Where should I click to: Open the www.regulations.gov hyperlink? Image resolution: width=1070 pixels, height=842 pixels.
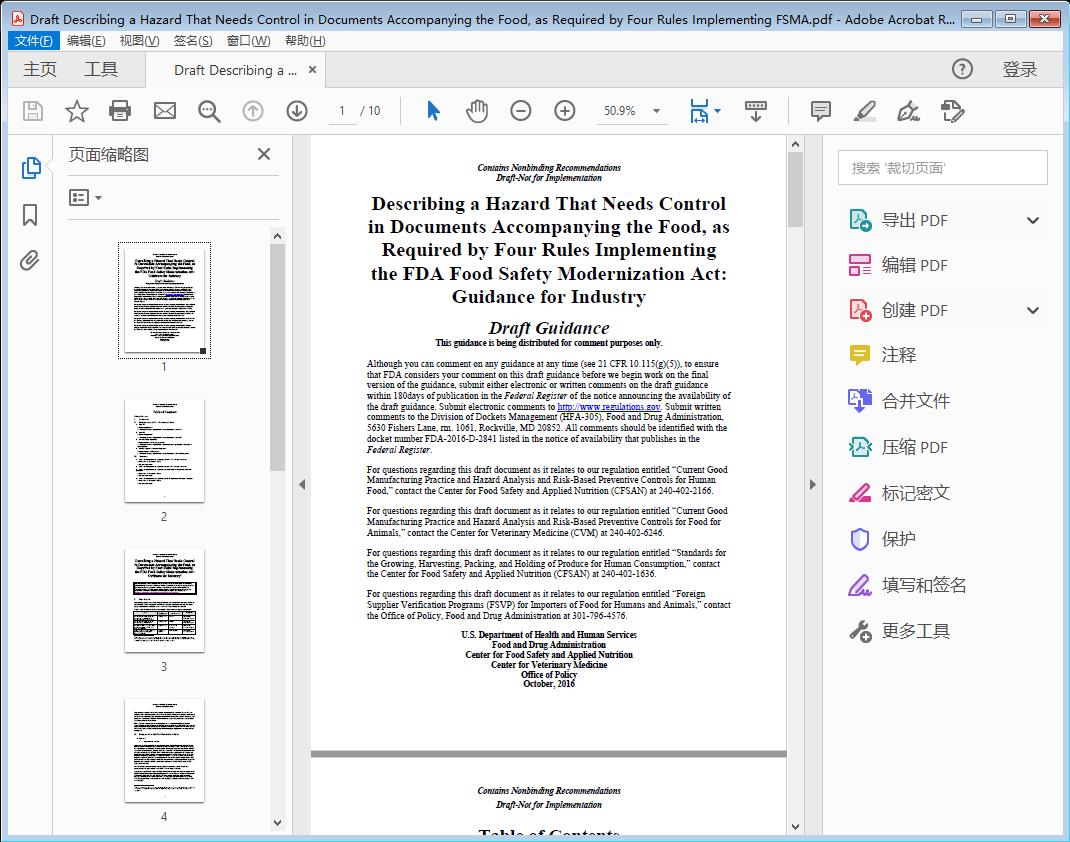coord(609,407)
